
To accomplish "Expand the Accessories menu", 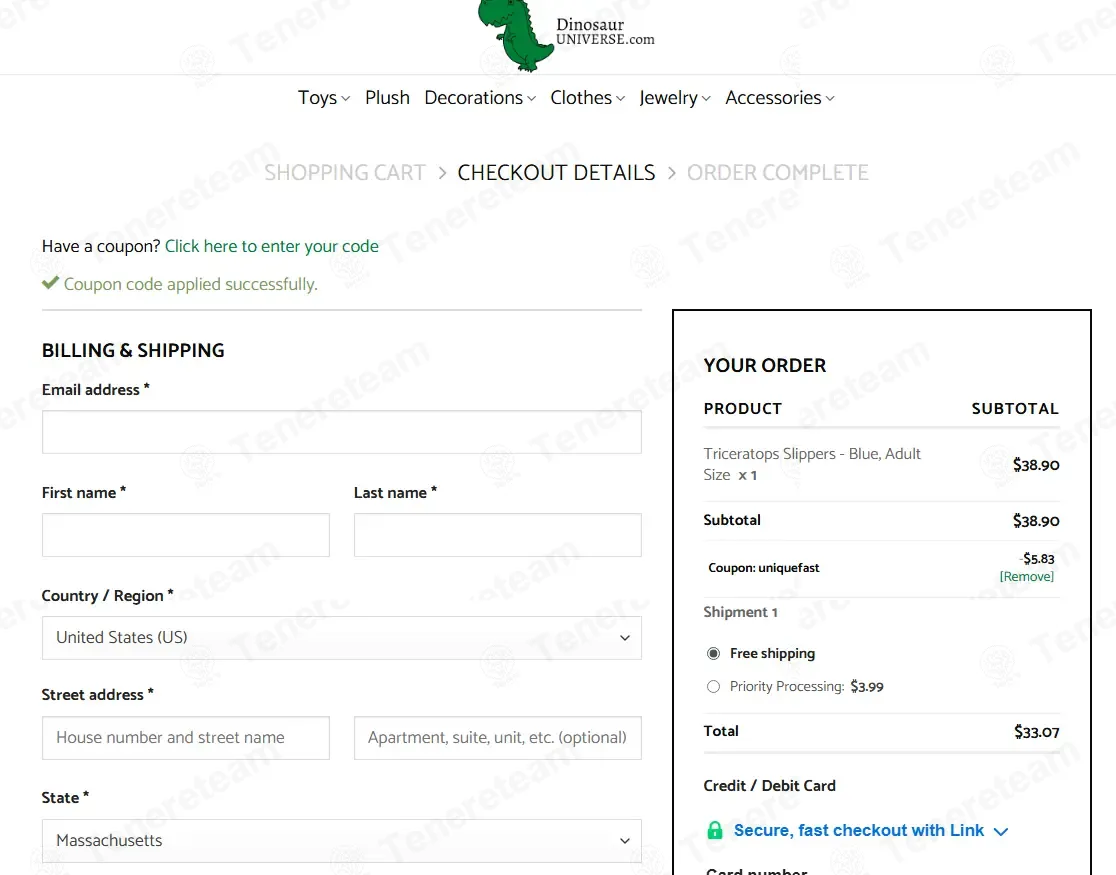I will [x=779, y=98].
